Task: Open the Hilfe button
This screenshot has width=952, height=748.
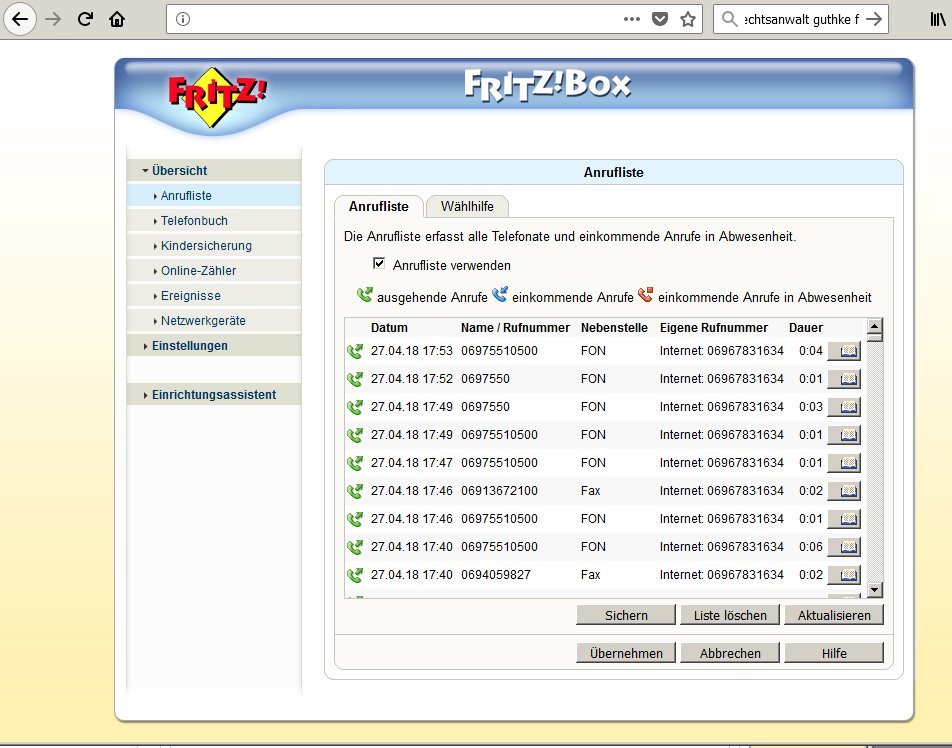Action: [834, 653]
